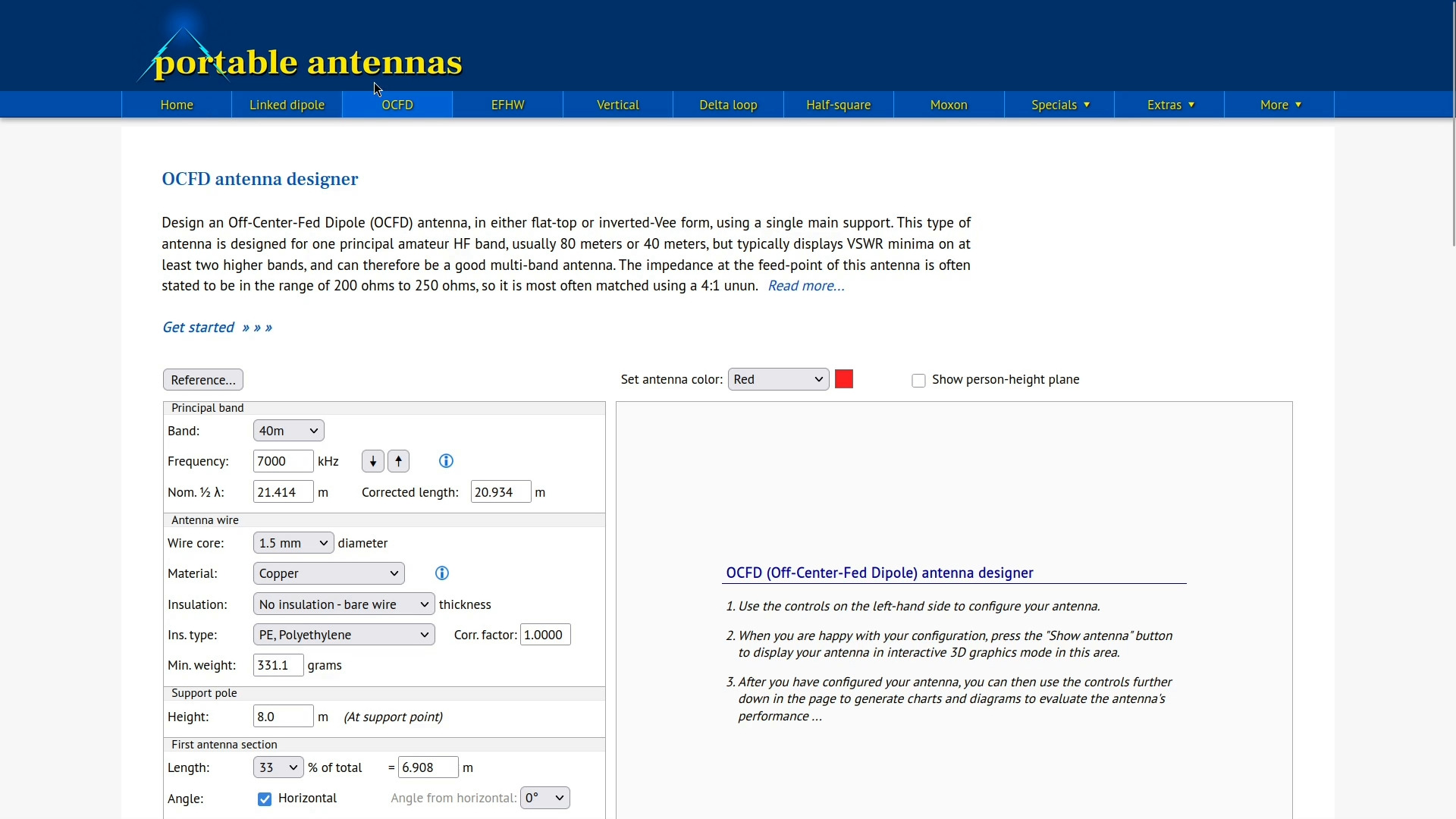Screen dimensions: 1456x819
Task: Open the Band dropdown showing 40m
Action: [288, 431]
